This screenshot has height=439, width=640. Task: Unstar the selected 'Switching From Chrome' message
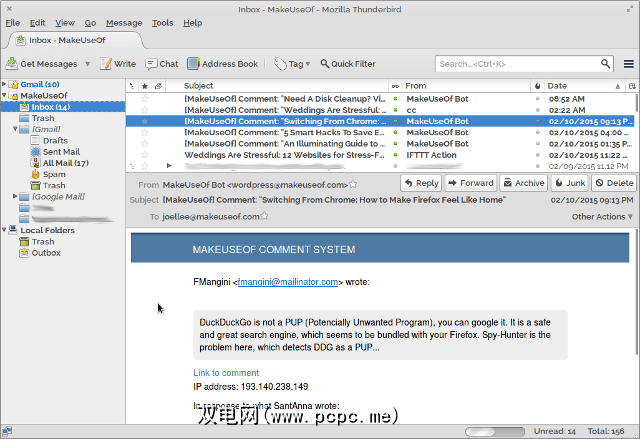click(144, 121)
